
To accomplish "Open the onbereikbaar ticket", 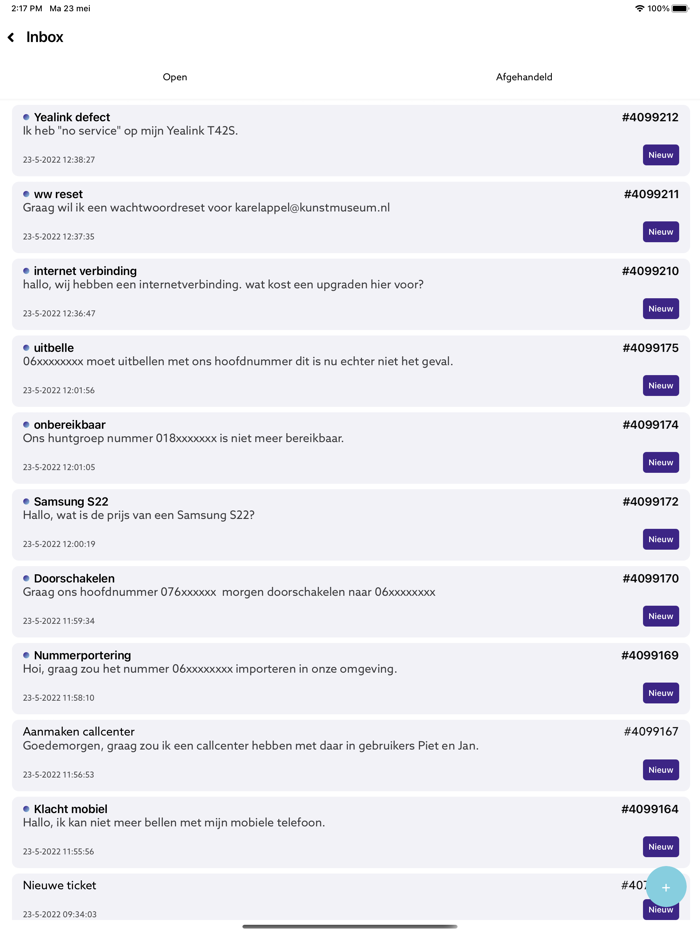I will 69,425.
